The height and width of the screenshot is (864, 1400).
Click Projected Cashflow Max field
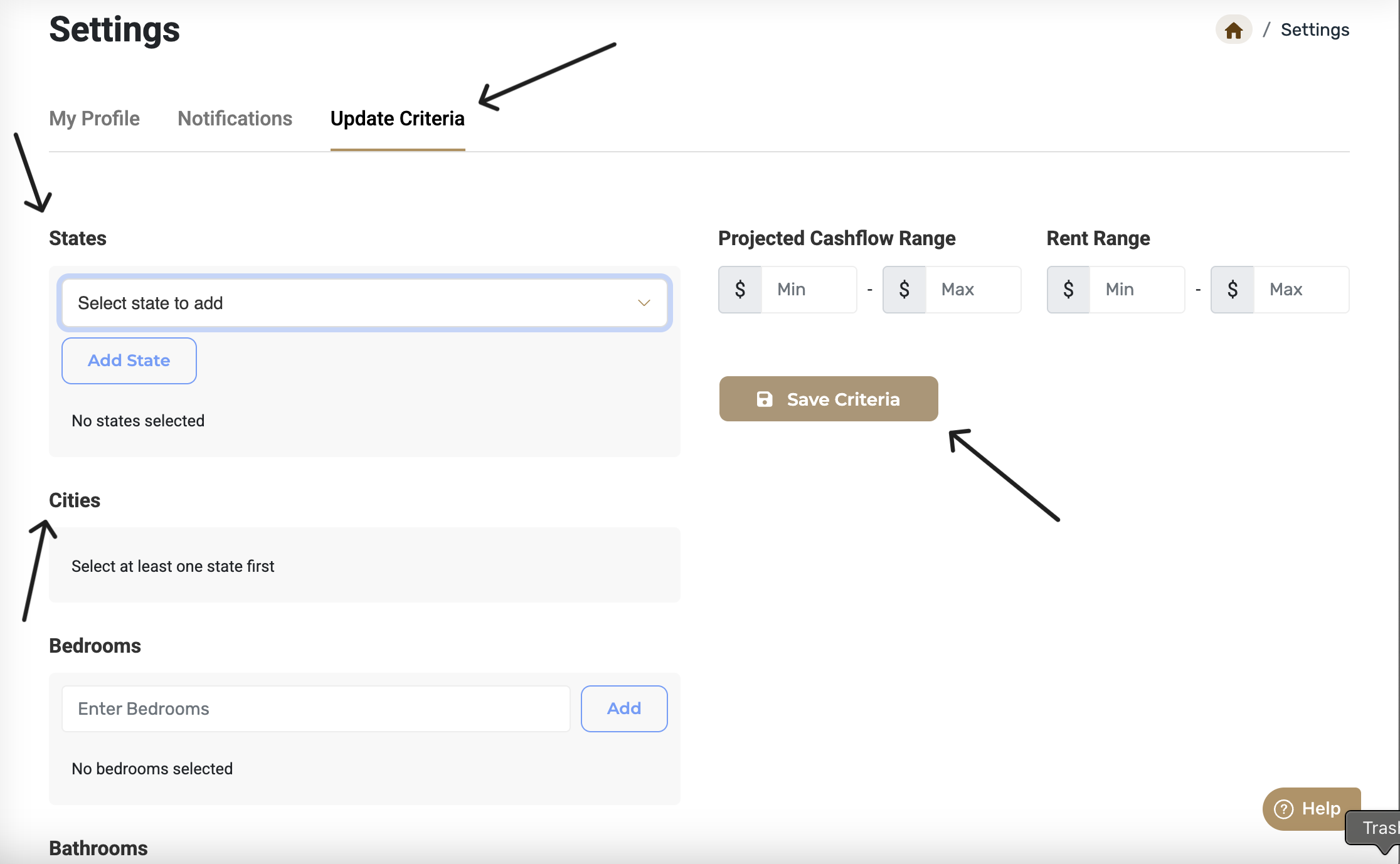(972, 290)
